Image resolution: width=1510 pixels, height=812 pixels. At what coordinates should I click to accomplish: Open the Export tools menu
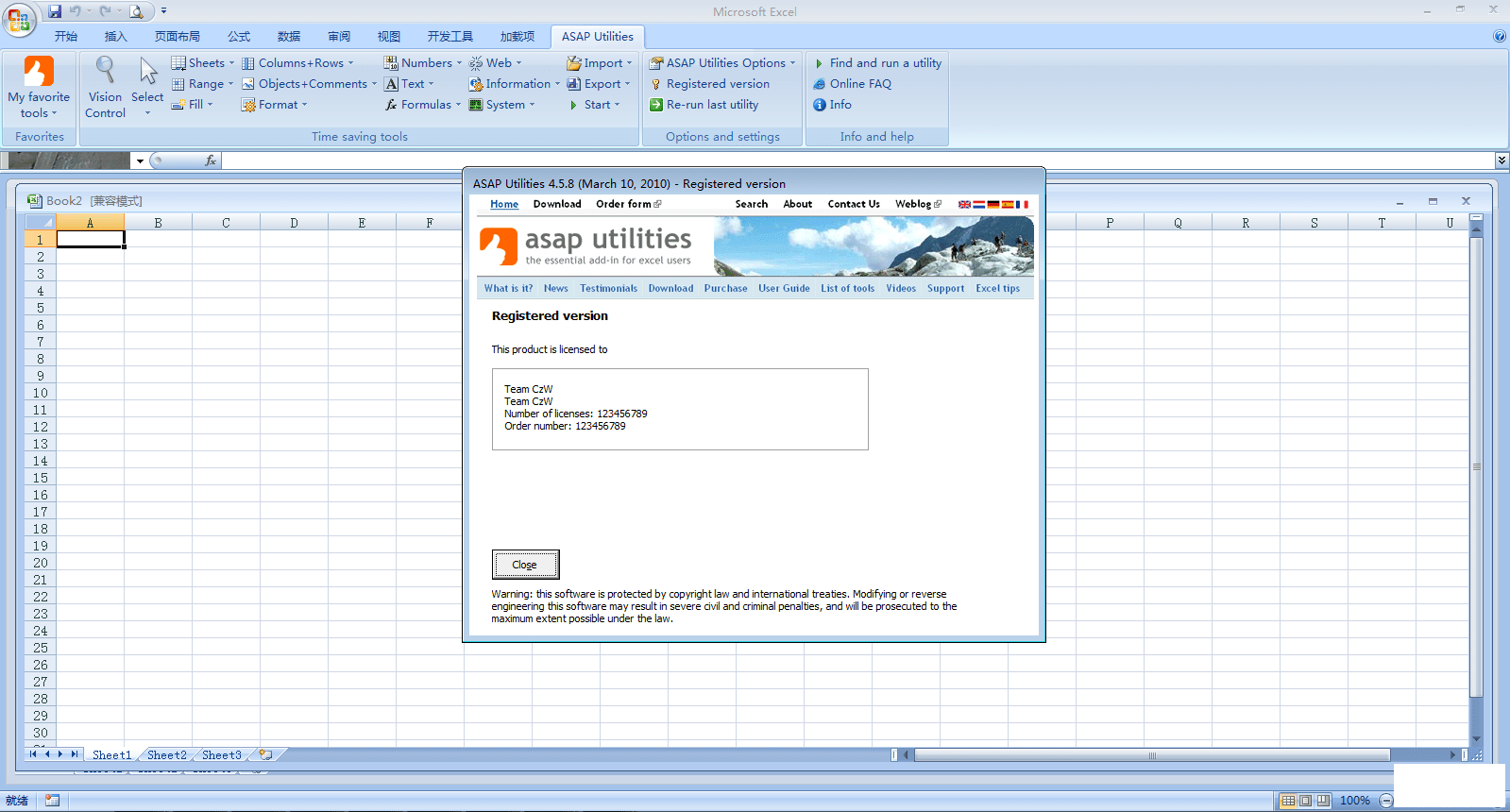[x=599, y=84]
